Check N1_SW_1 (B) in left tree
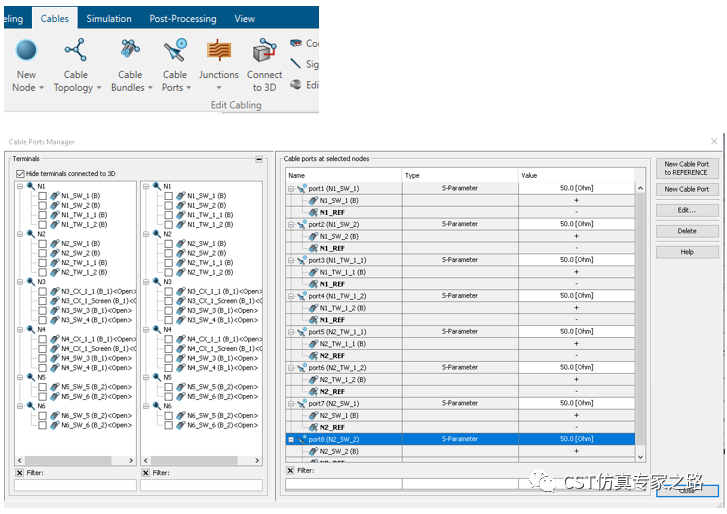This screenshot has height=514, width=727. pyautogui.click(x=42, y=196)
